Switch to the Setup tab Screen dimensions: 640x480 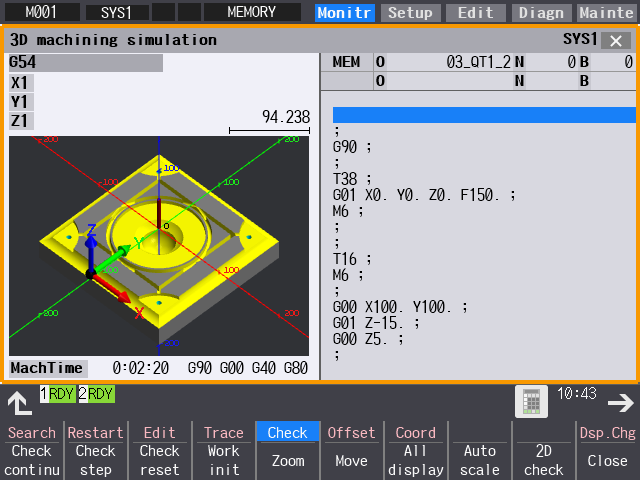[410, 13]
